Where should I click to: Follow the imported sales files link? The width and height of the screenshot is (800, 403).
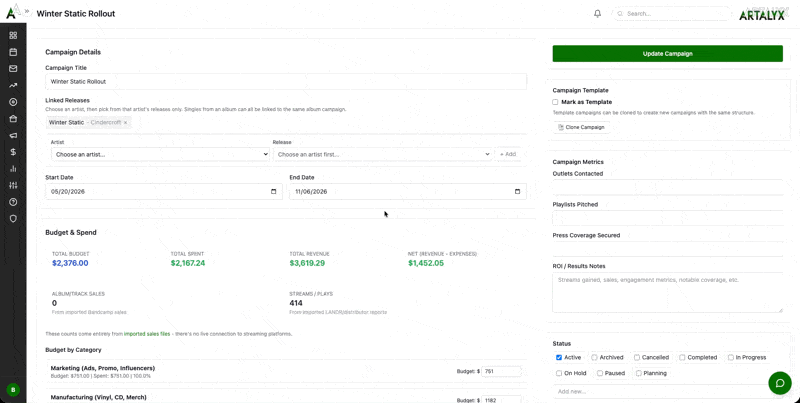(147, 334)
